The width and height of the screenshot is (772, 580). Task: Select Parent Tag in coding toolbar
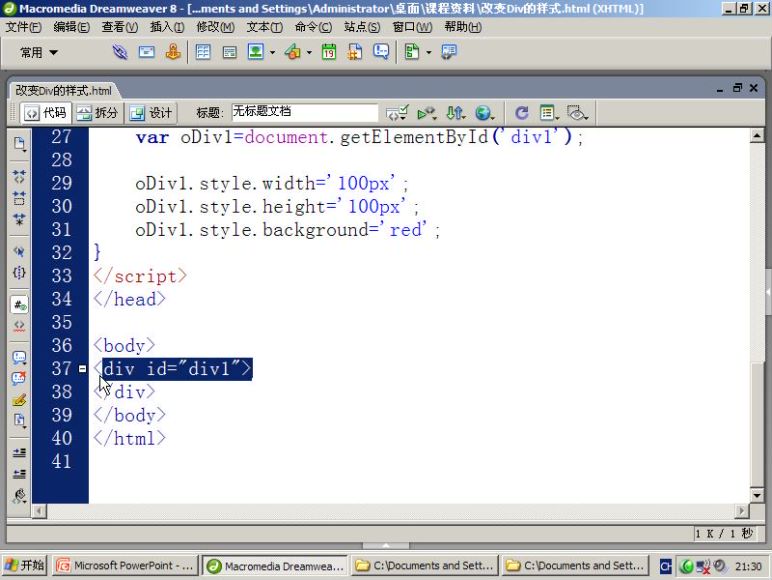[19, 252]
